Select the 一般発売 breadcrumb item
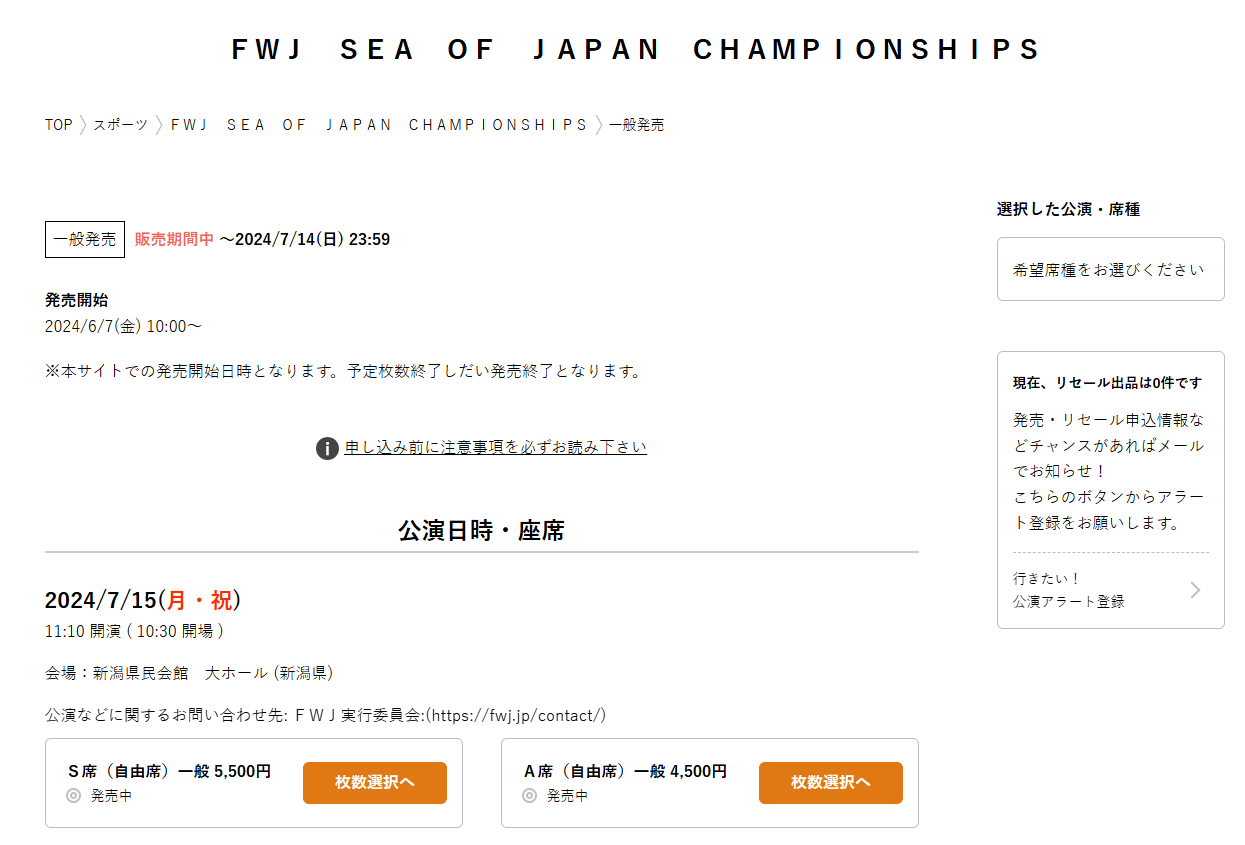The height and width of the screenshot is (845, 1245). (637, 125)
